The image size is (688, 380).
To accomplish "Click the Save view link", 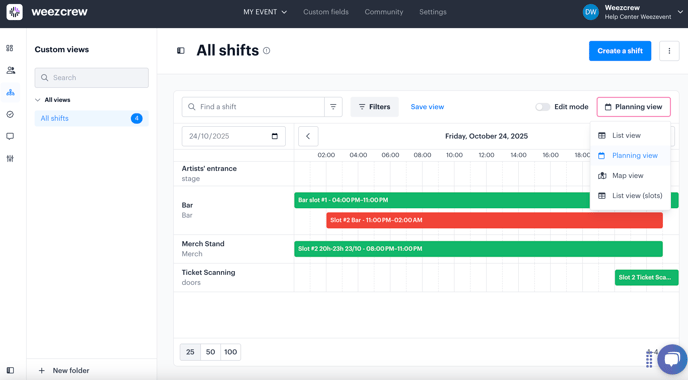I will 427,107.
